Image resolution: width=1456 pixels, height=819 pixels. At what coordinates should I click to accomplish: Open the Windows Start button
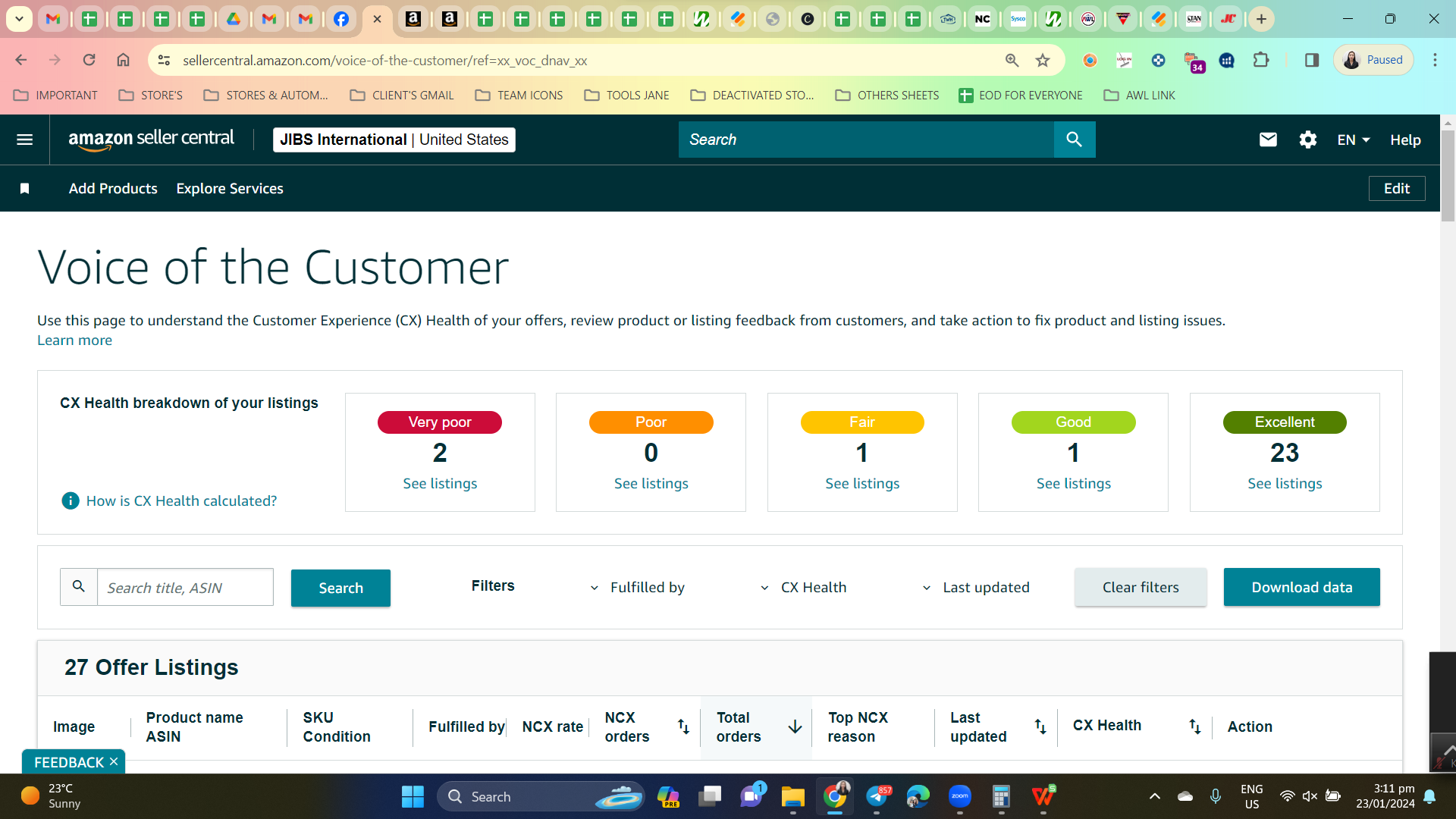coord(413,796)
